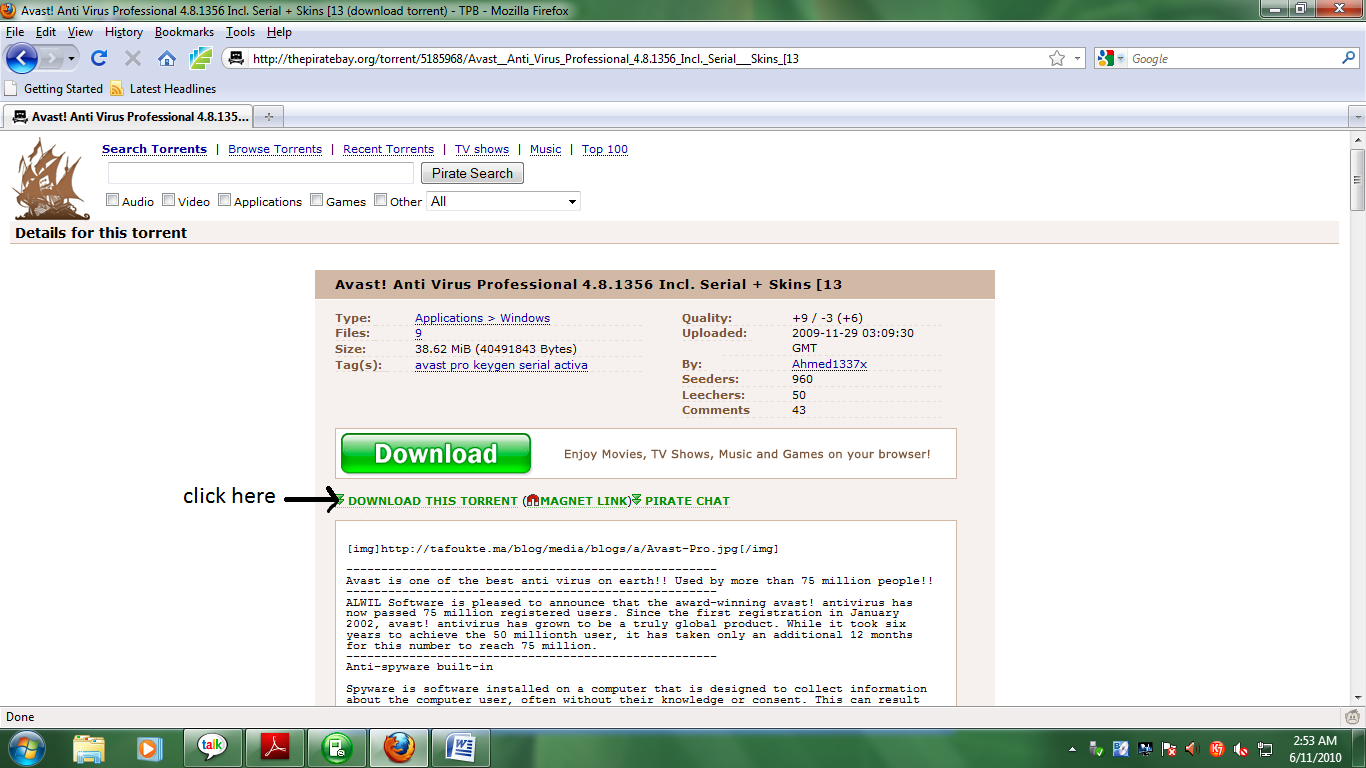Switch to Microsoft Word on the taskbar
This screenshot has height=768, width=1366.
point(460,748)
